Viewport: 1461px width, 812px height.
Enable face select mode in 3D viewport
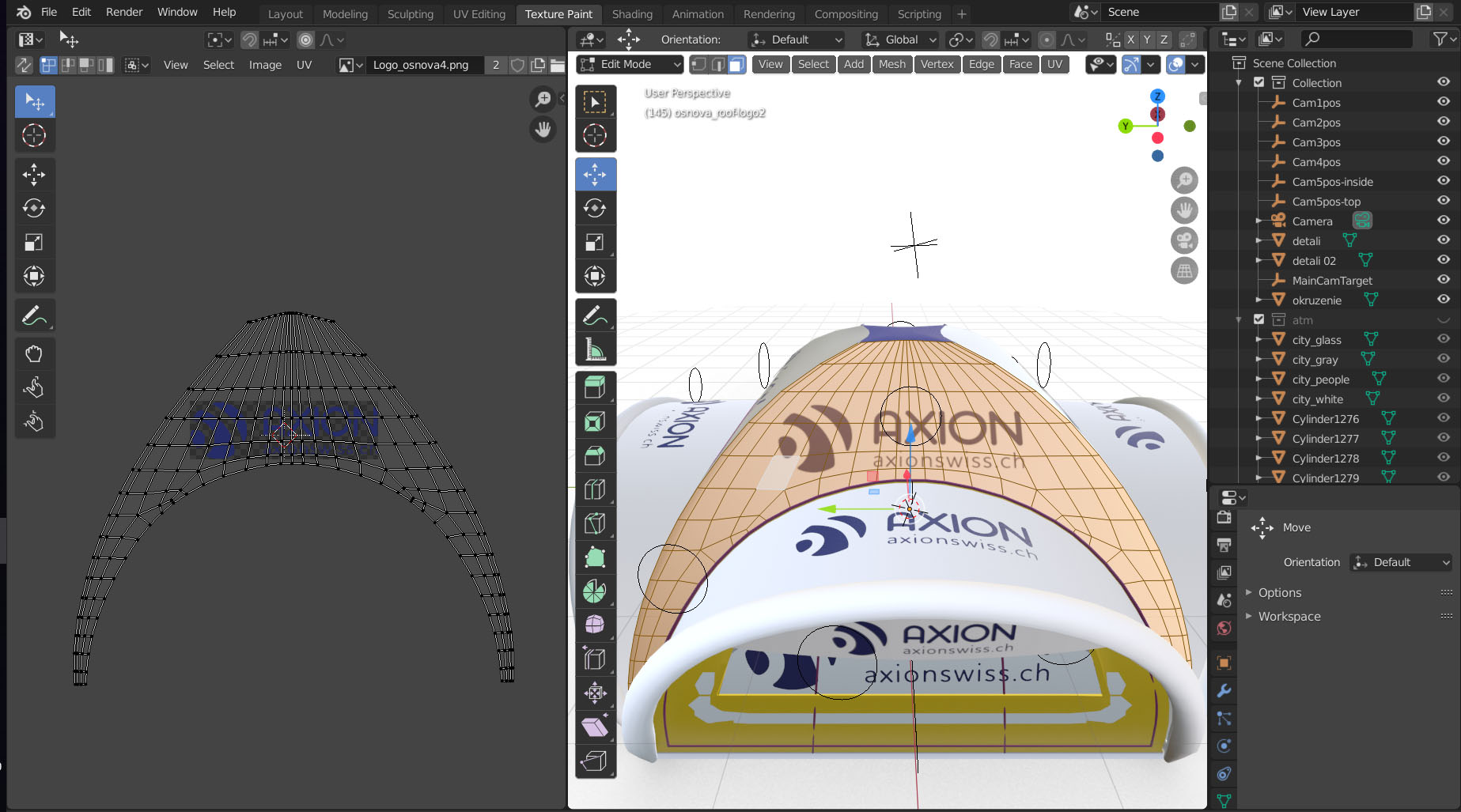[x=736, y=64]
